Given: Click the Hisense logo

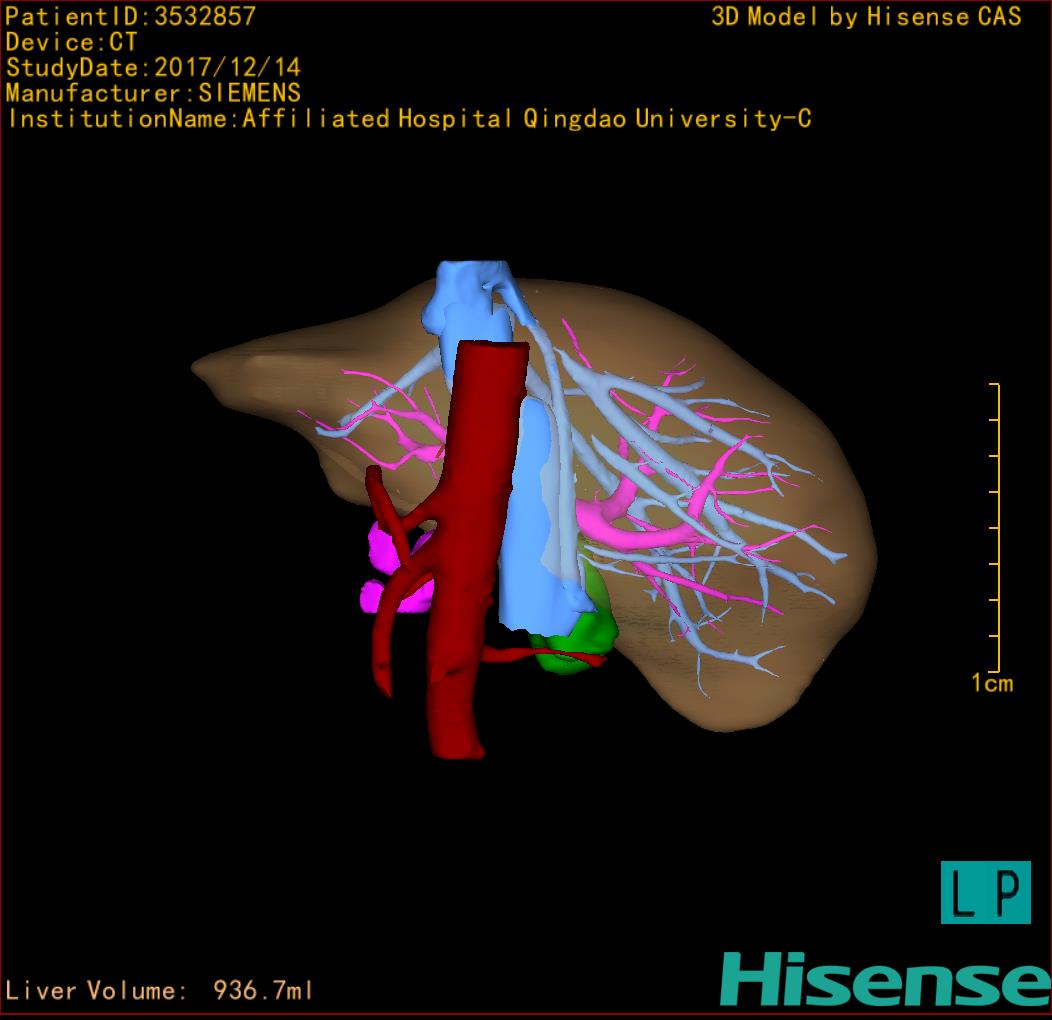Looking at the screenshot, I should pos(886,979).
